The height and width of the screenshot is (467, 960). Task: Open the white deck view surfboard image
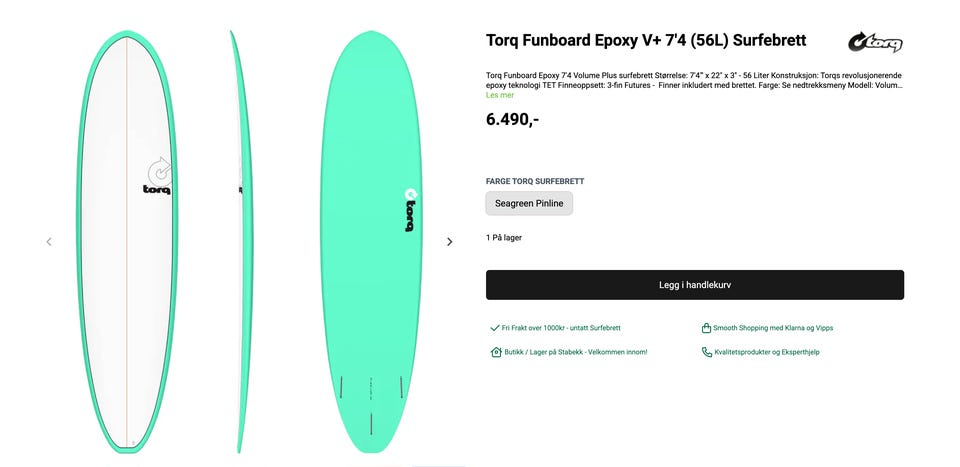127,240
